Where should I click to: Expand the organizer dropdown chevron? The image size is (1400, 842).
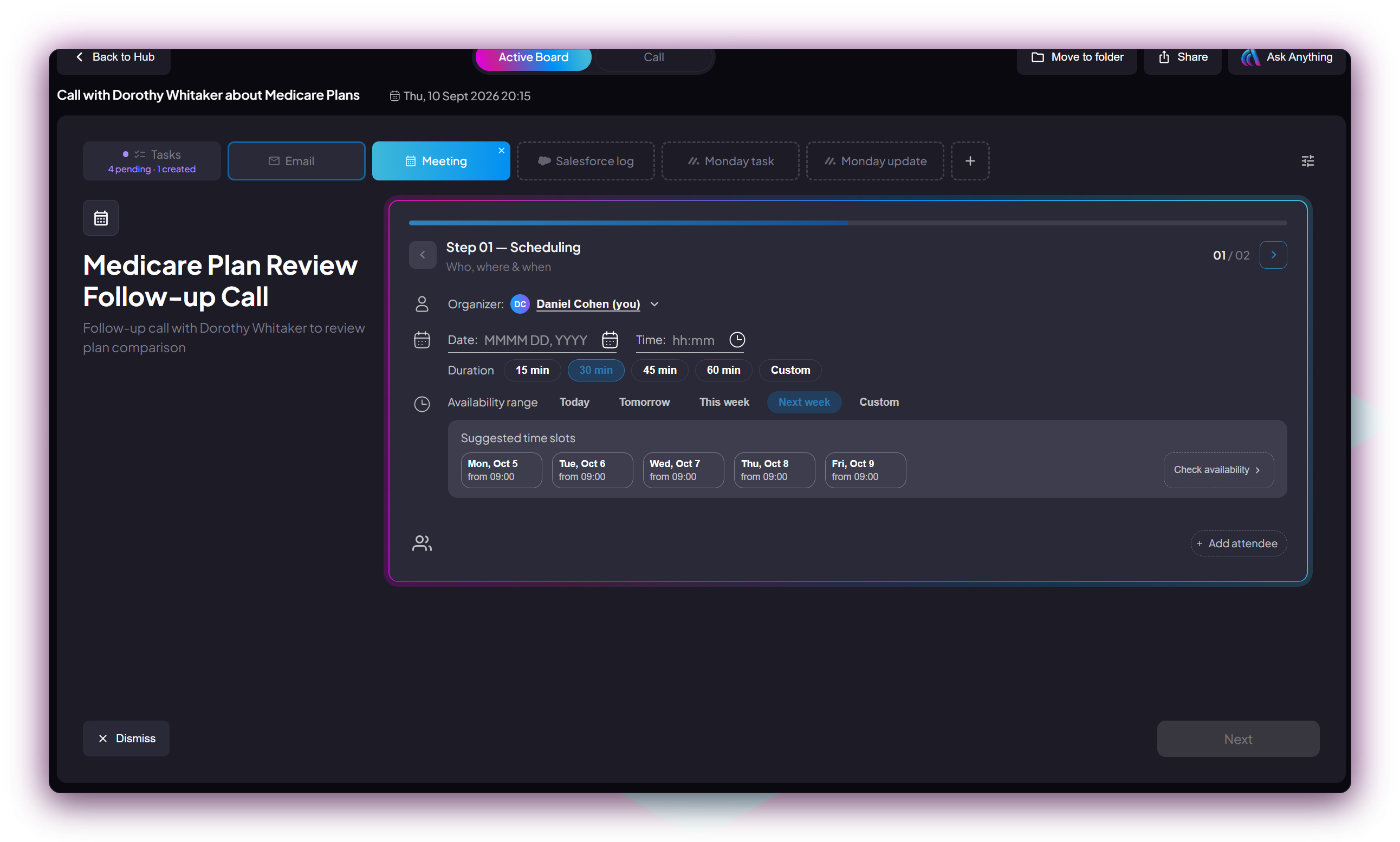654,304
